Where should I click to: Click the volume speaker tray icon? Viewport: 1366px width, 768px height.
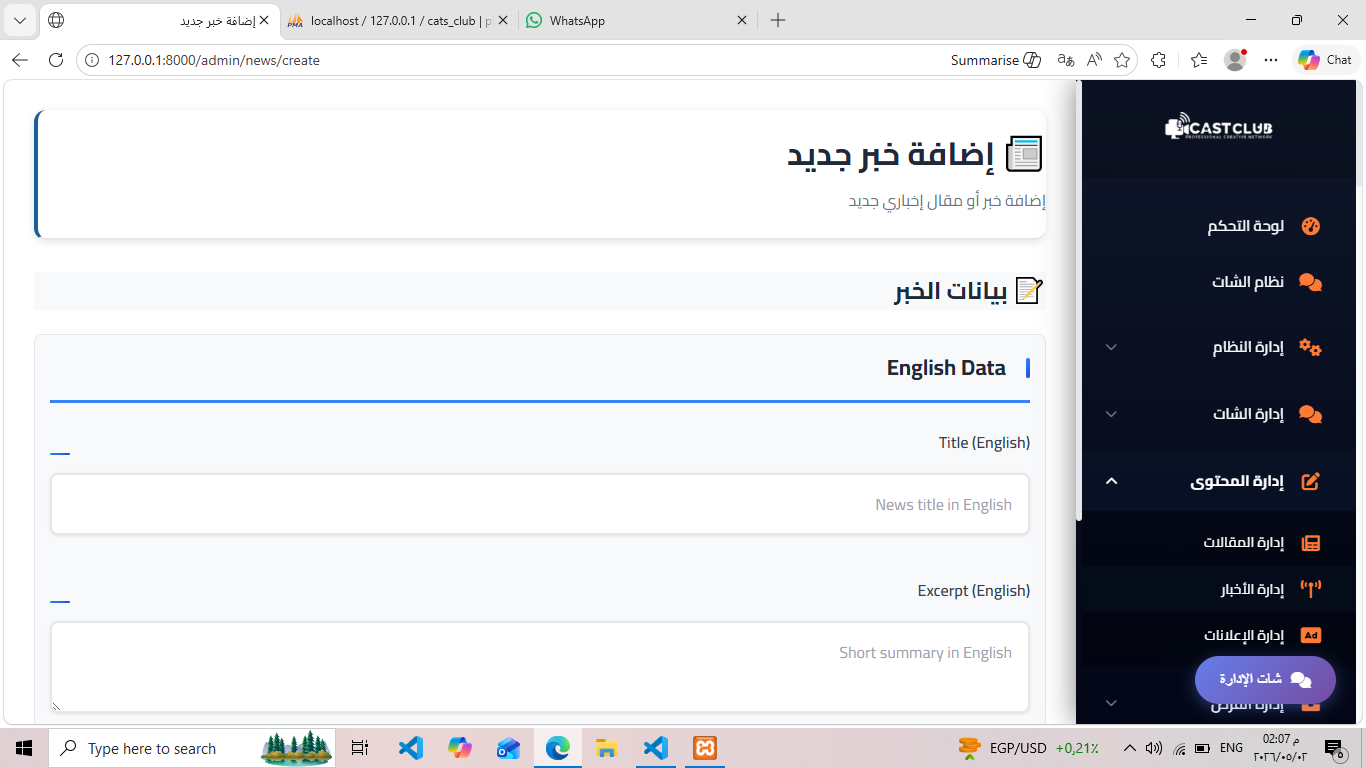click(x=1154, y=748)
